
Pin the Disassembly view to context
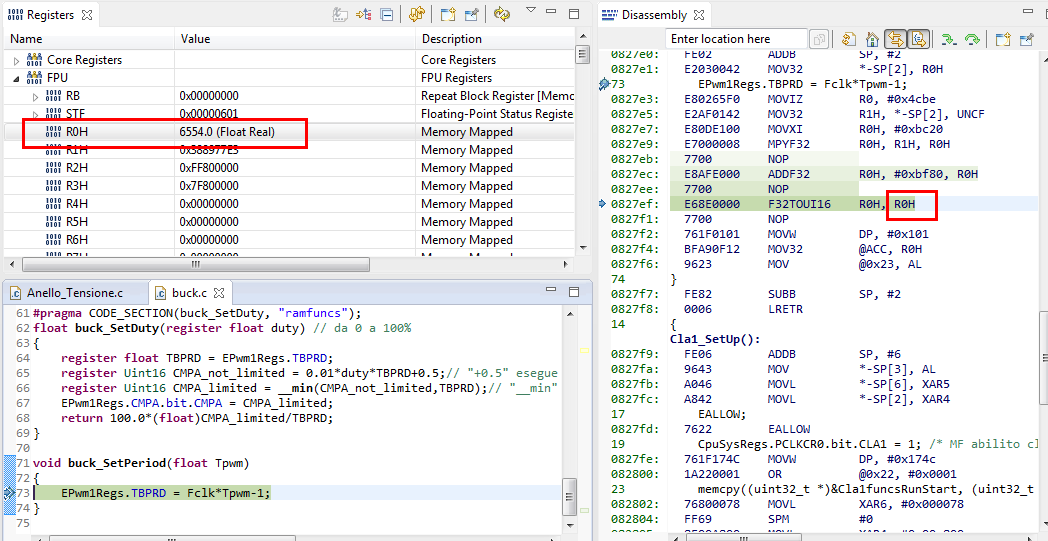click(x=1027, y=39)
